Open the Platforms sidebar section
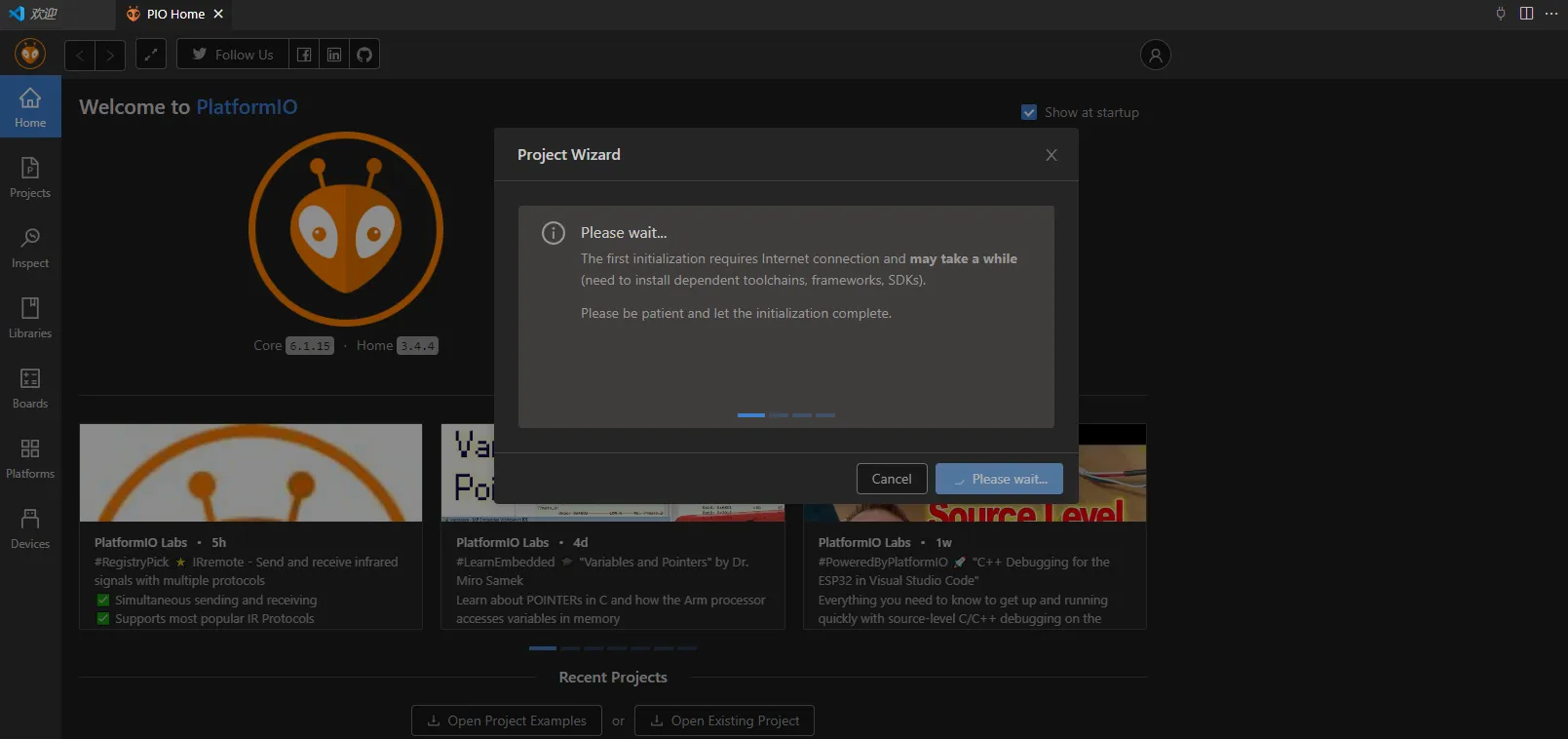Screen dimensions: 1568x739 click(x=30, y=458)
